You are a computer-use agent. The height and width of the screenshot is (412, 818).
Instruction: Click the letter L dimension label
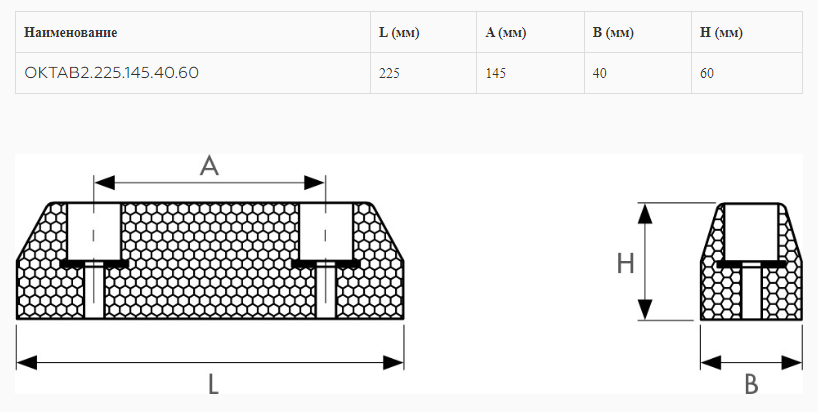213,385
